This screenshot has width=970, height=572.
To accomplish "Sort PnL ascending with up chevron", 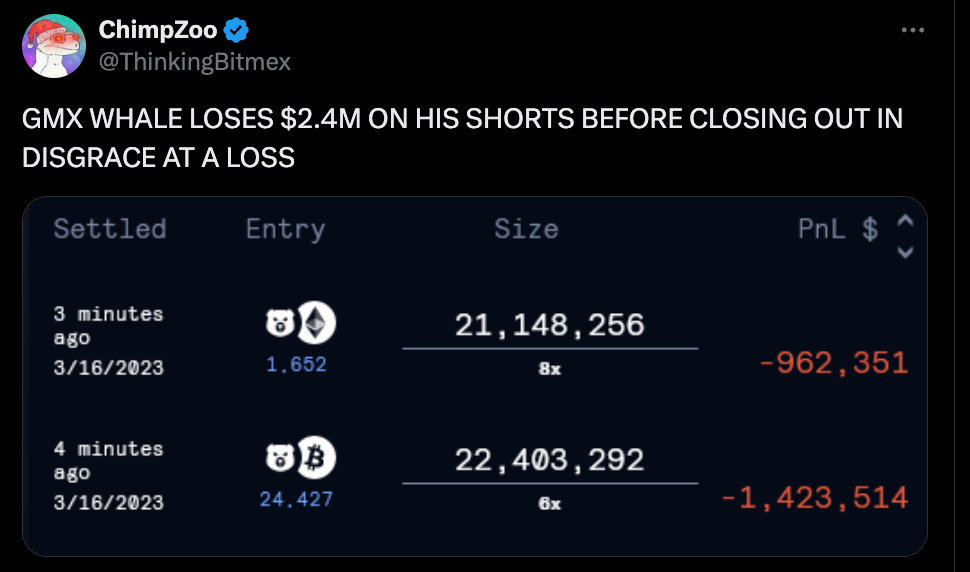I will click(905, 220).
